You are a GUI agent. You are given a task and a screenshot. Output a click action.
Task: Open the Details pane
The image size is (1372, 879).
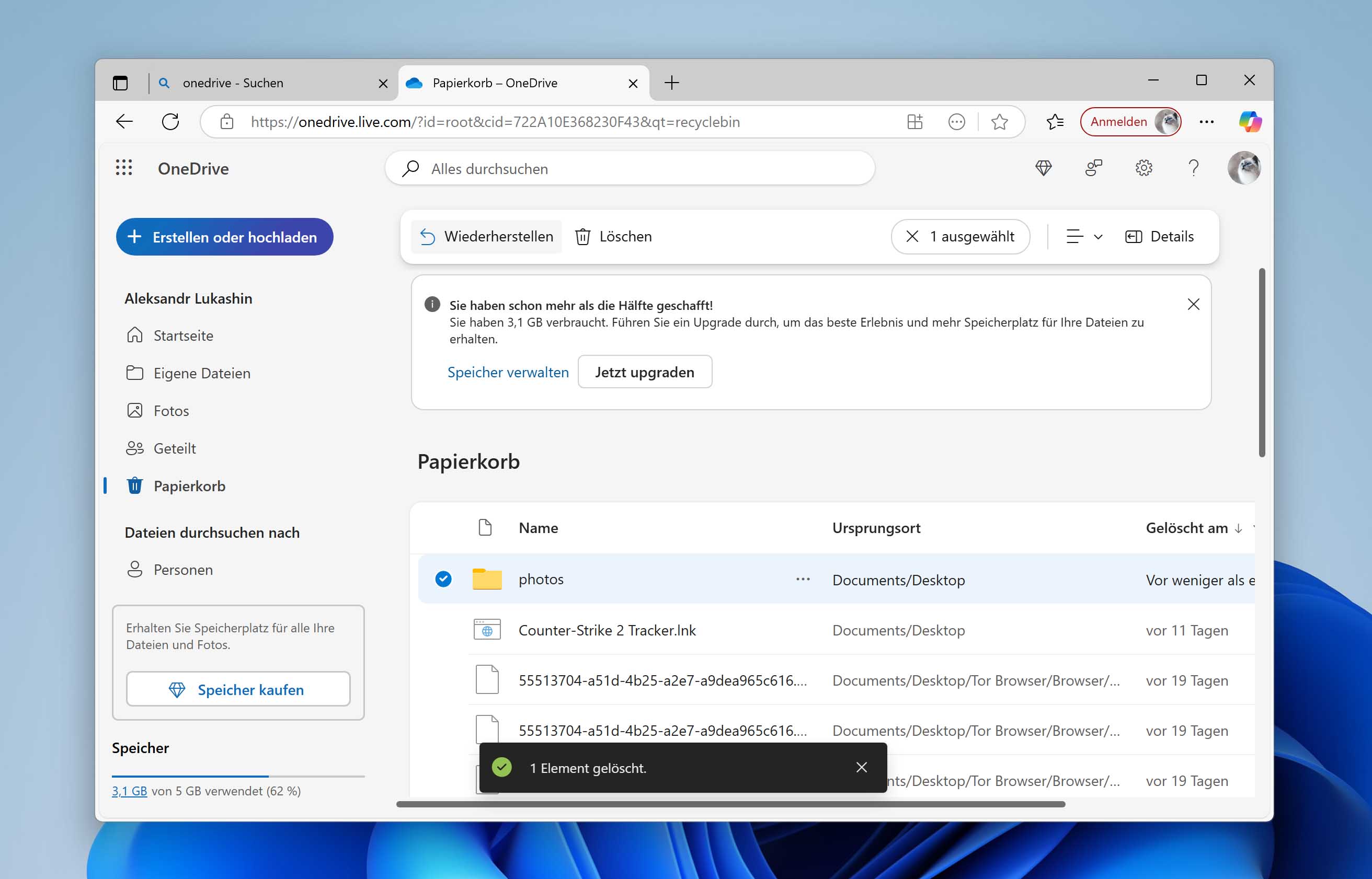click(1159, 236)
